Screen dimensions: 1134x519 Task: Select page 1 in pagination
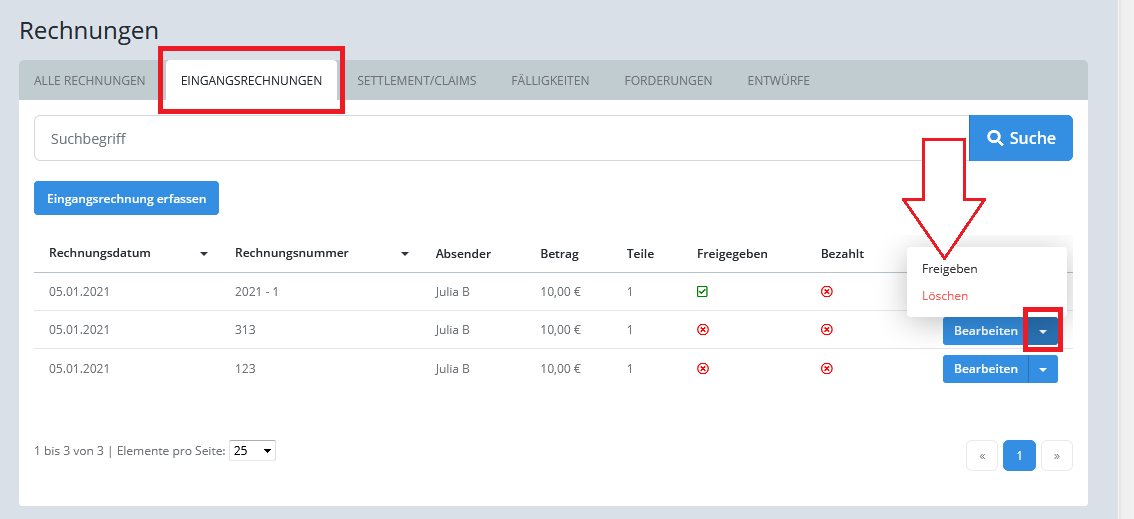click(1019, 455)
